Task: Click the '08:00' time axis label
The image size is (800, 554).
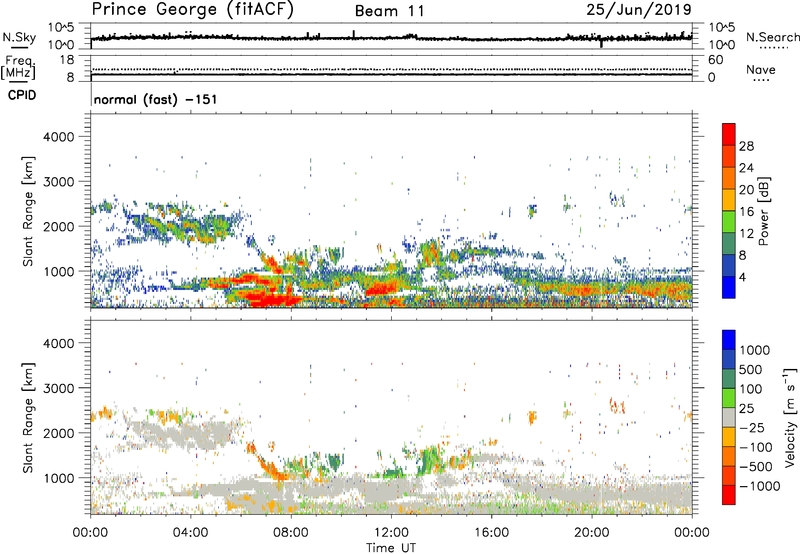Action: 291,533
